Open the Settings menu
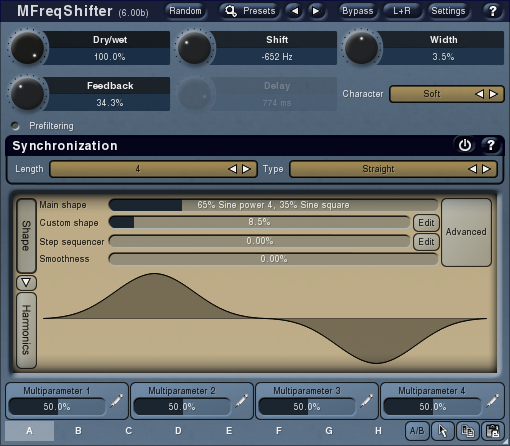Viewport: 510px width, 446px height. [448, 11]
